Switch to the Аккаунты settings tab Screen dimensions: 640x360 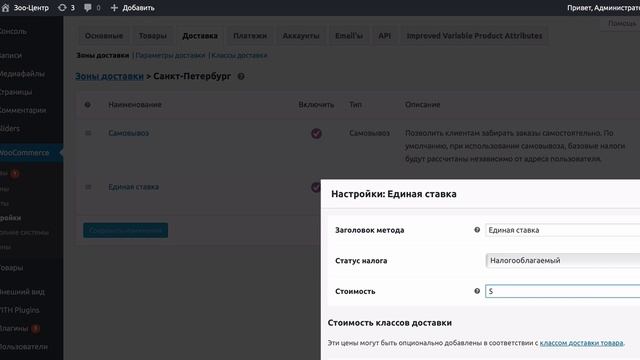tap(301, 36)
